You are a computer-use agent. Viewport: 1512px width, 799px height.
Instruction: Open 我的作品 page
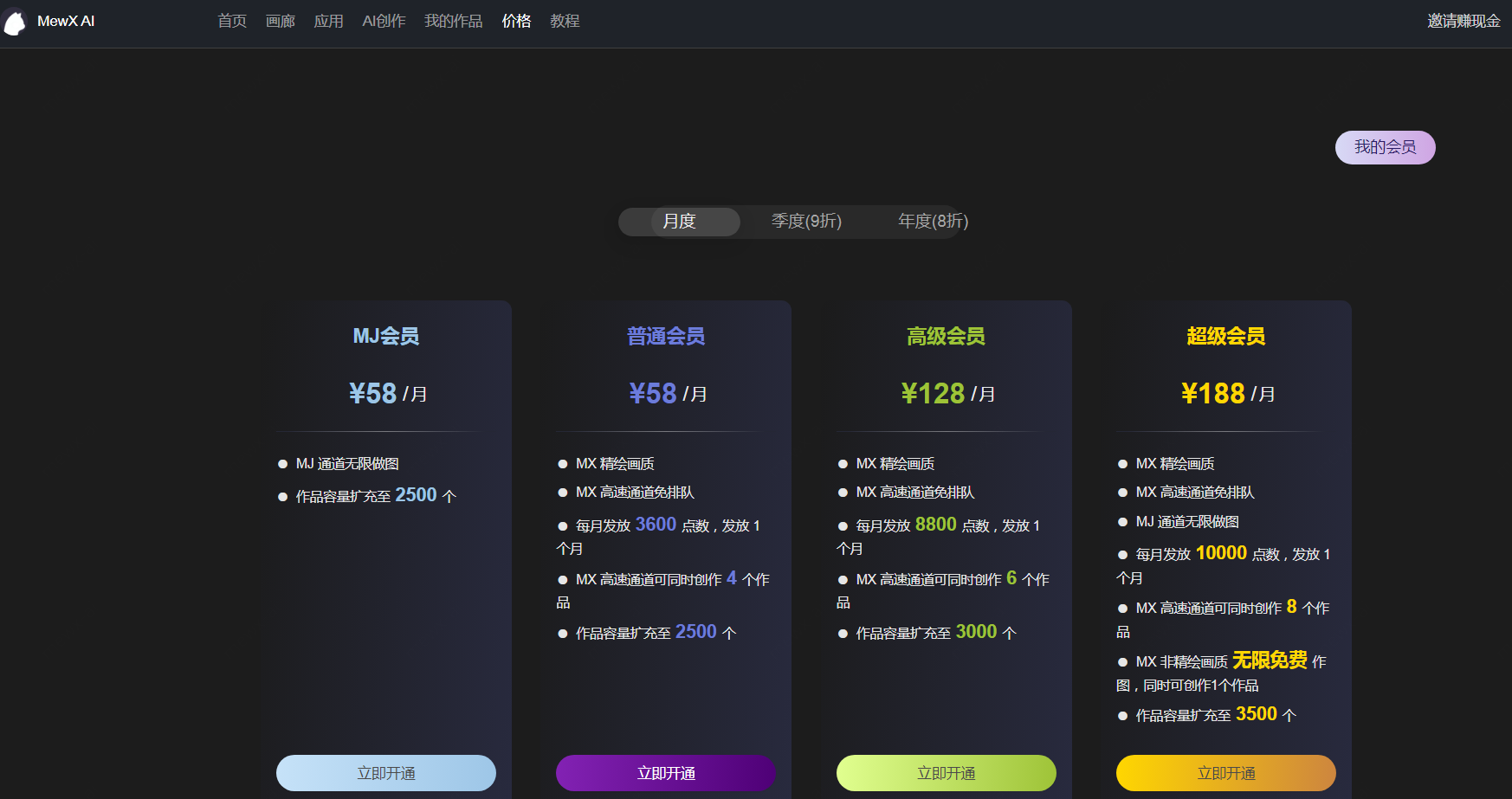[x=453, y=21]
